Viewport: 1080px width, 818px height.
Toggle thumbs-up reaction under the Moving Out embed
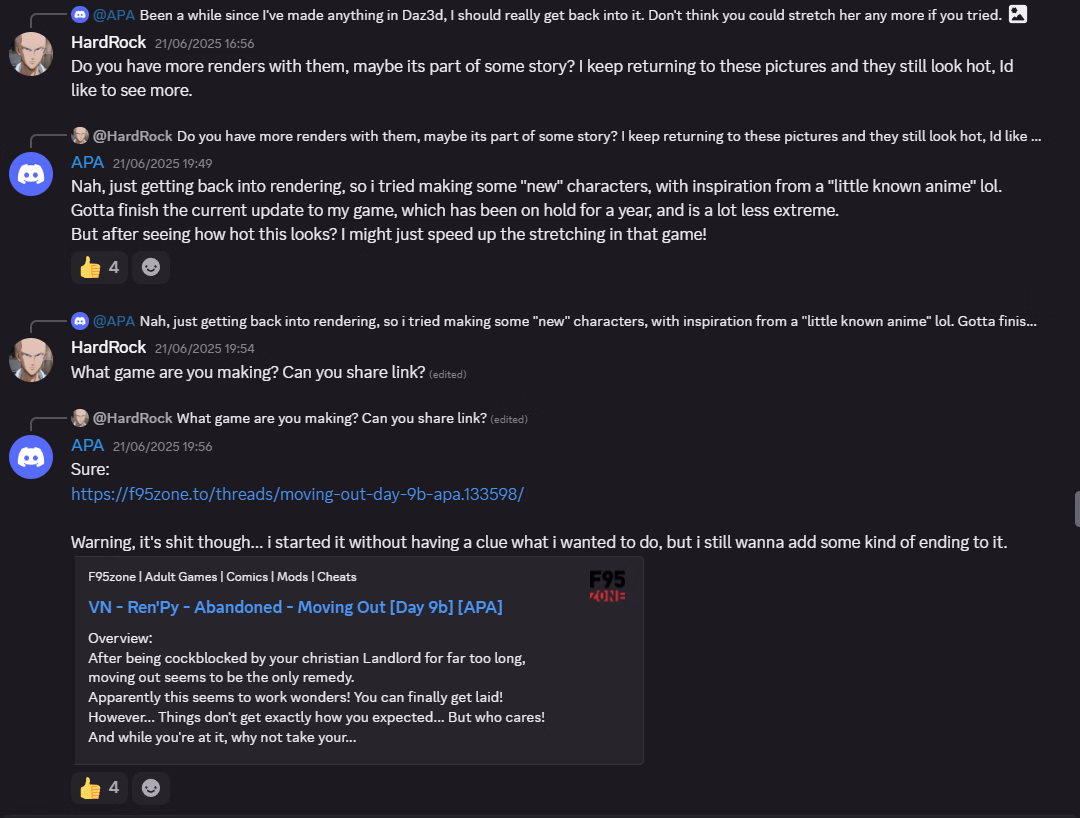pos(99,788)
